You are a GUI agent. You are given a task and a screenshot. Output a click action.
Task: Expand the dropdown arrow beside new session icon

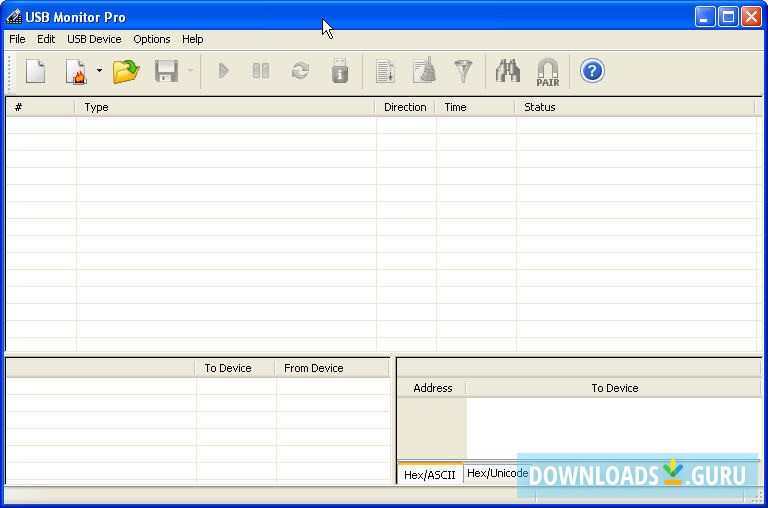99,71
